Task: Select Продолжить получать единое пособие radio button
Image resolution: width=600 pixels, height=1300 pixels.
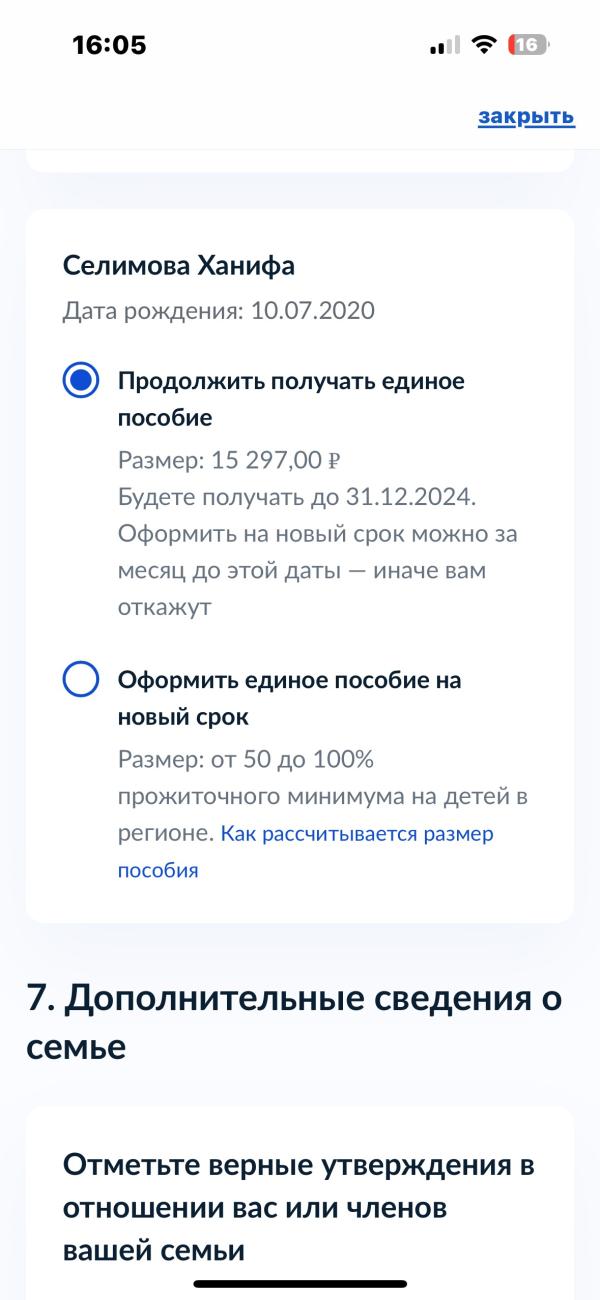Action: coord(81,382)
